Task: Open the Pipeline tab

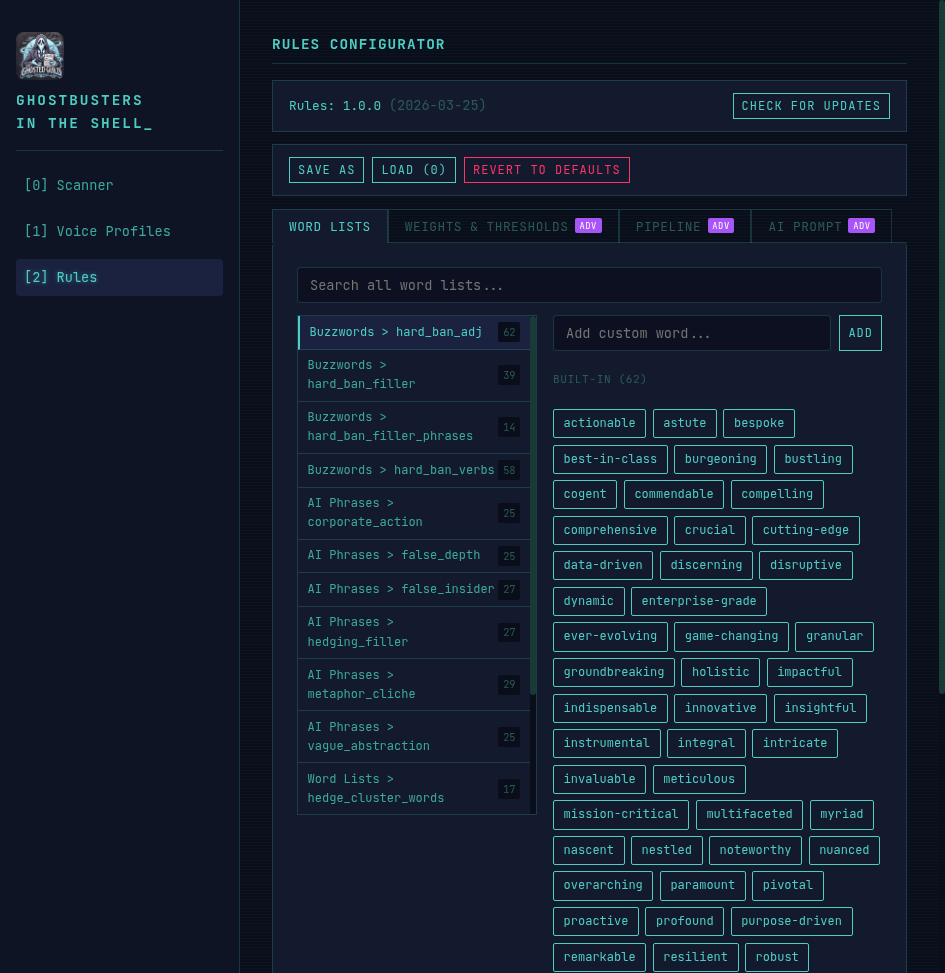Action: tap(685, 226)
